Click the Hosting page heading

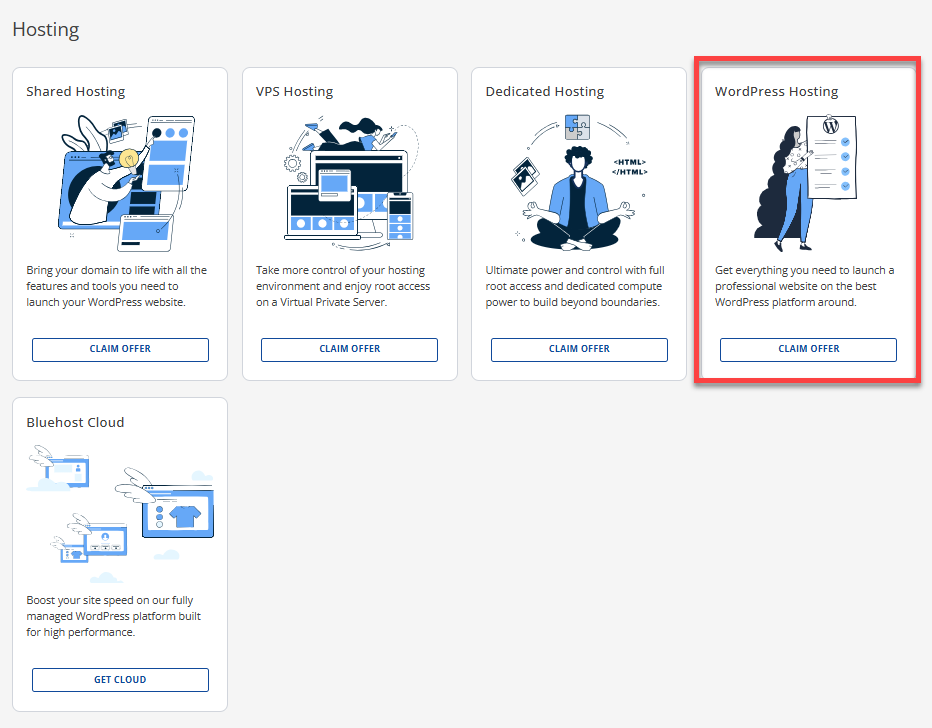pos(45,29)
